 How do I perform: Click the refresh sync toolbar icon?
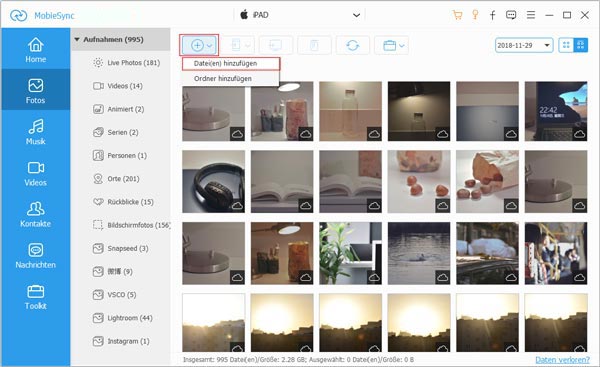[352, 46]
